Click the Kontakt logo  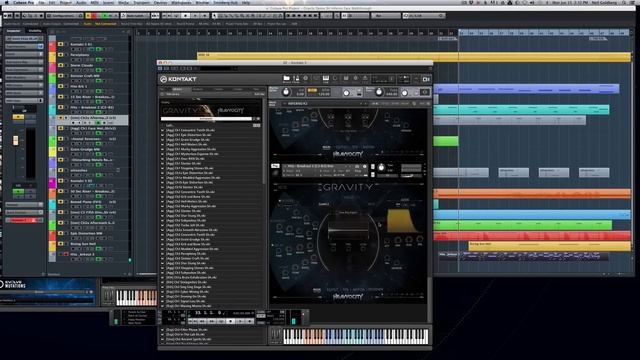click(178, 79)
